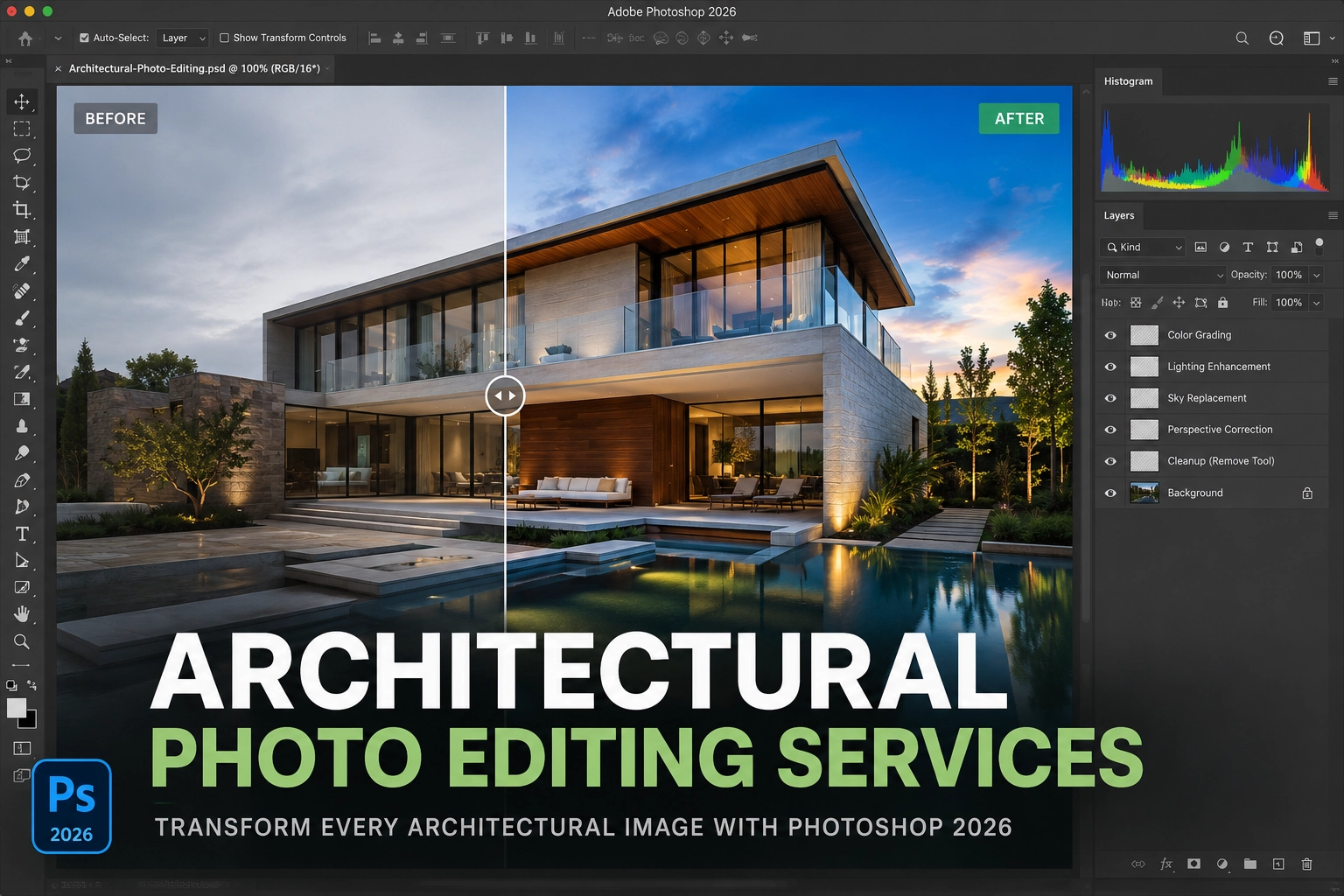
Task: Toggle Quick Mask mode icon
Action: point(22,748)
